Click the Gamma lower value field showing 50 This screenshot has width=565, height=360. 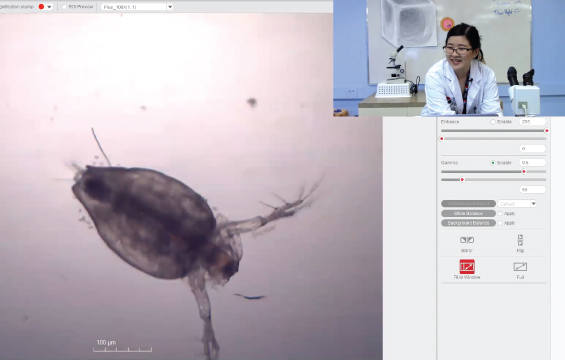coord(533,189)
